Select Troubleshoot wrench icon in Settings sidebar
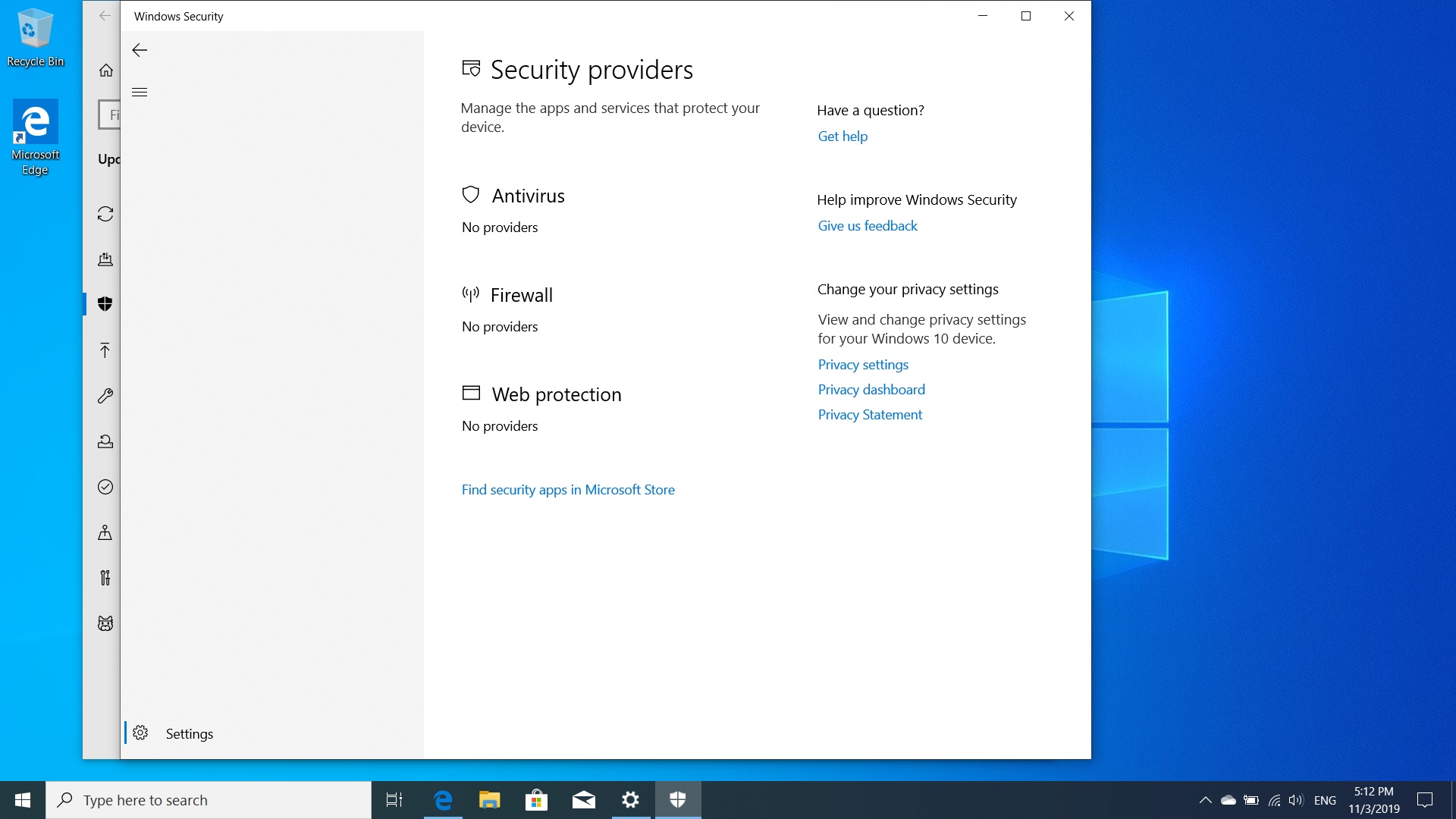Screen dimensions: 1456x819 click(x=105, y=396)
